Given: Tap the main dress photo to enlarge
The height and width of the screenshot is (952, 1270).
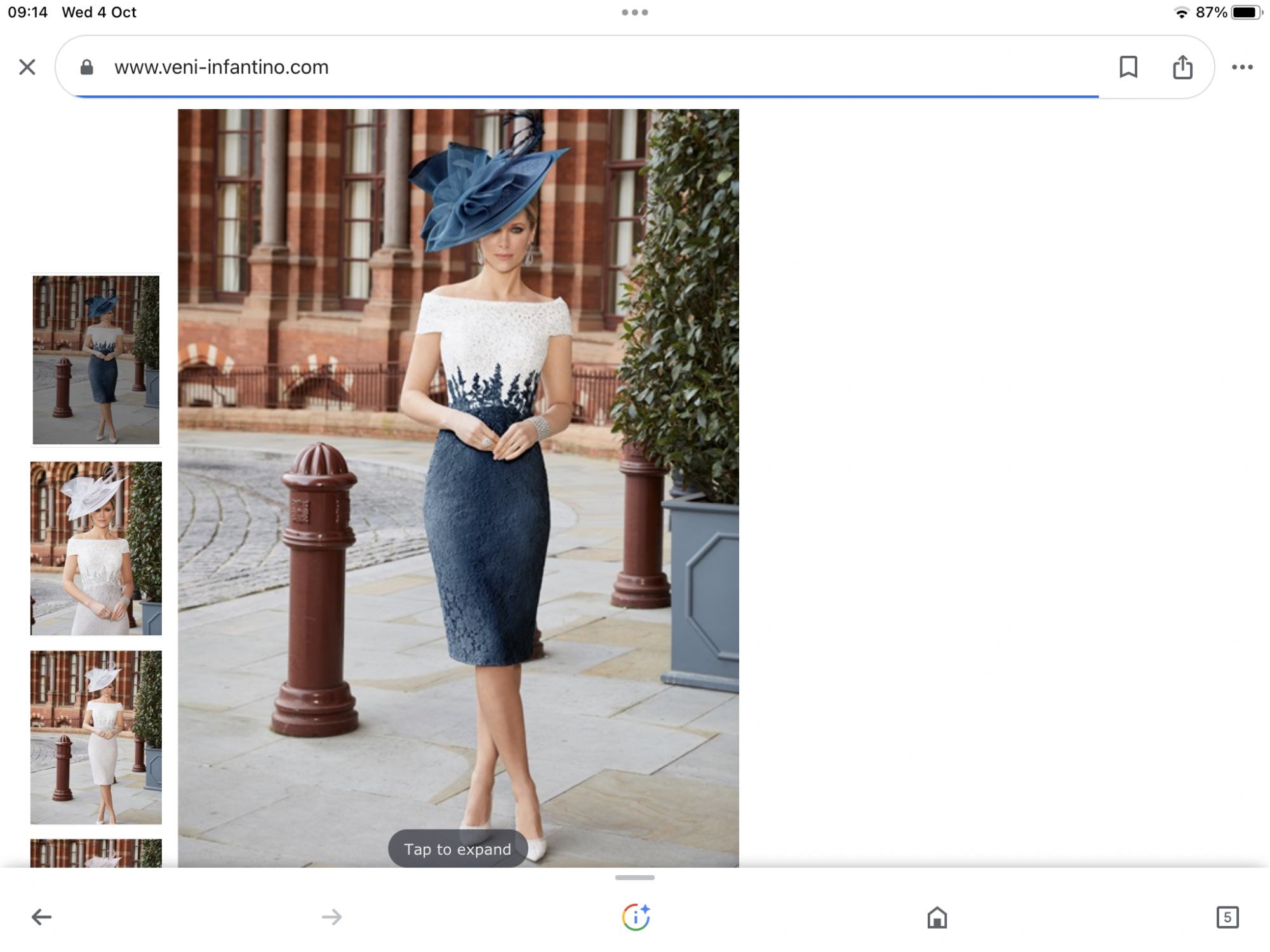Looking at the screenshot, I should 458,487.
